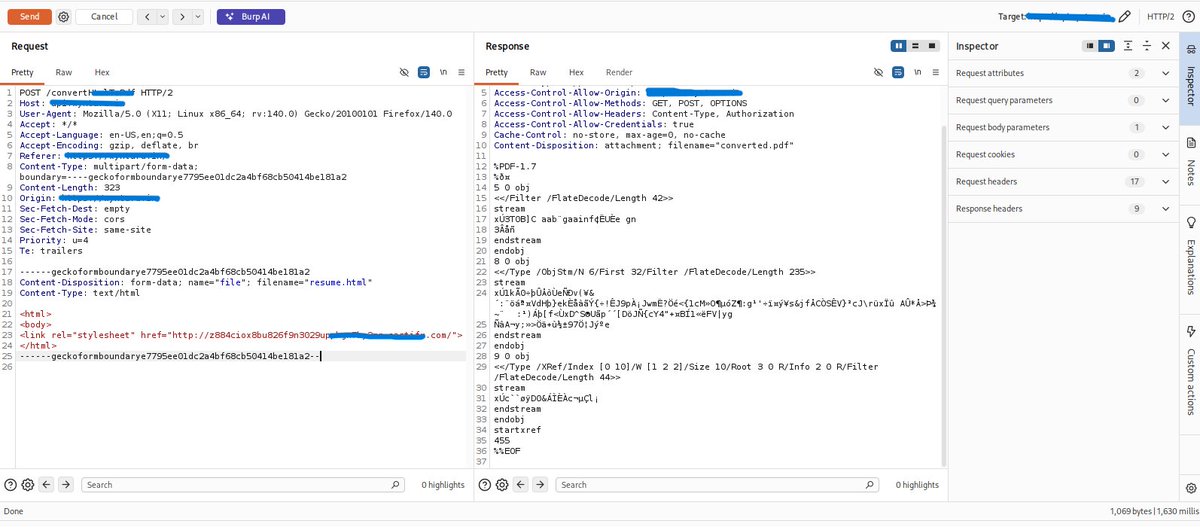
Task: Close the Inspector panel
Action: pos(1166,46)
